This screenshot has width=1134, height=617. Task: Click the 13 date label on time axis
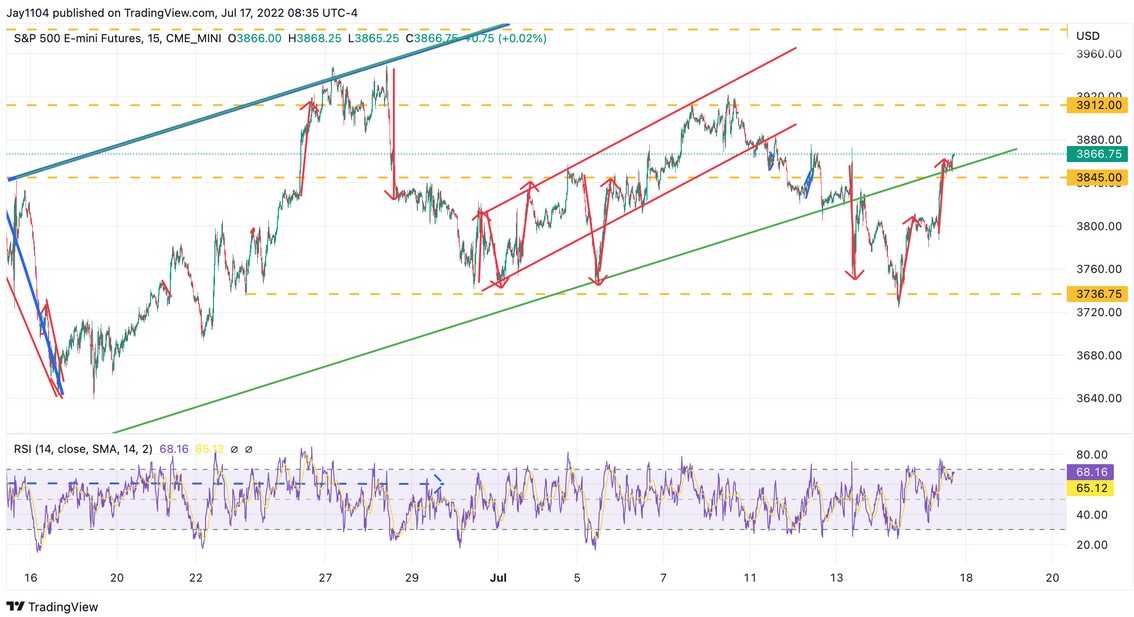[836, 578]
